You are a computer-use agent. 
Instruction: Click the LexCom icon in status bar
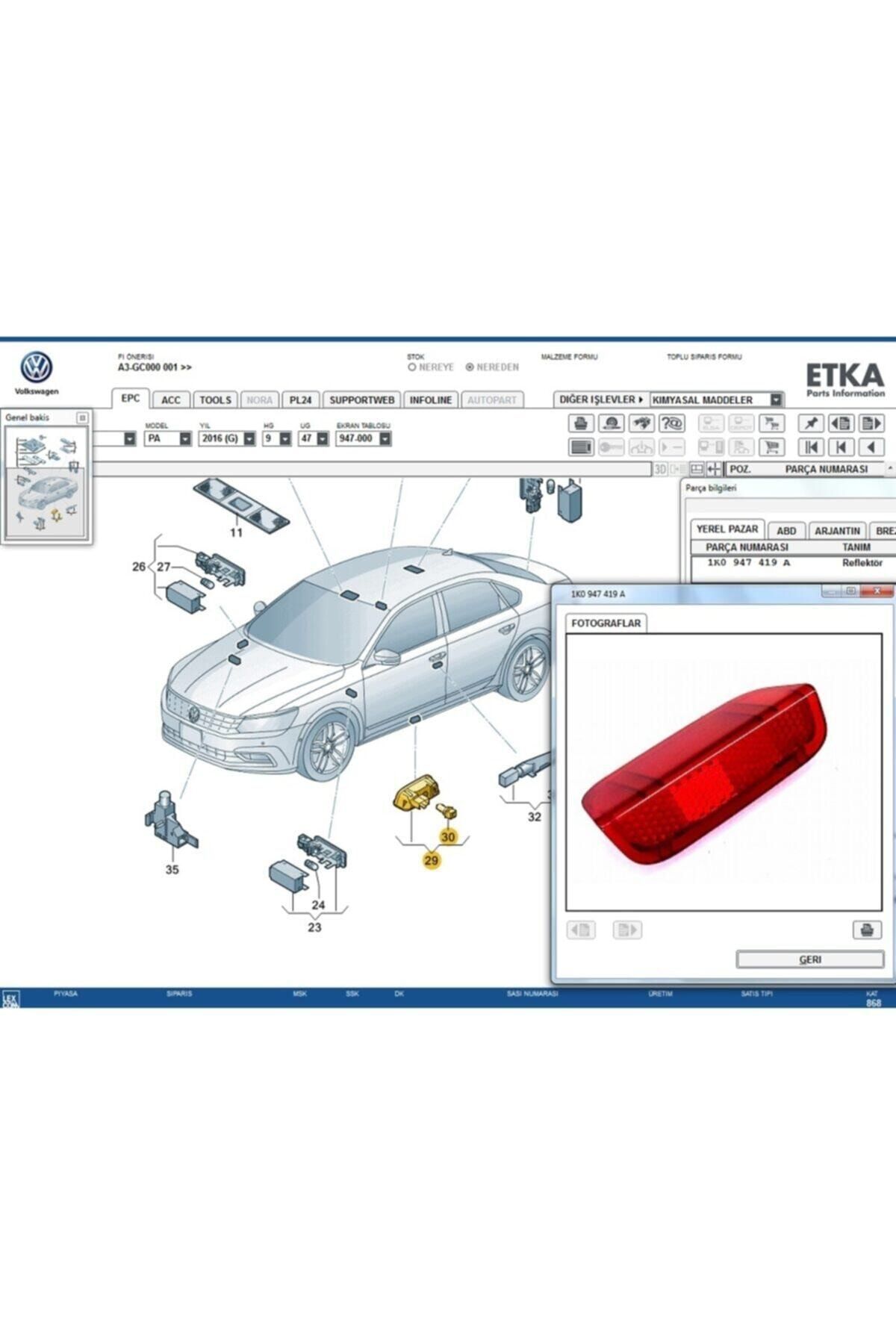click(10, 998)
